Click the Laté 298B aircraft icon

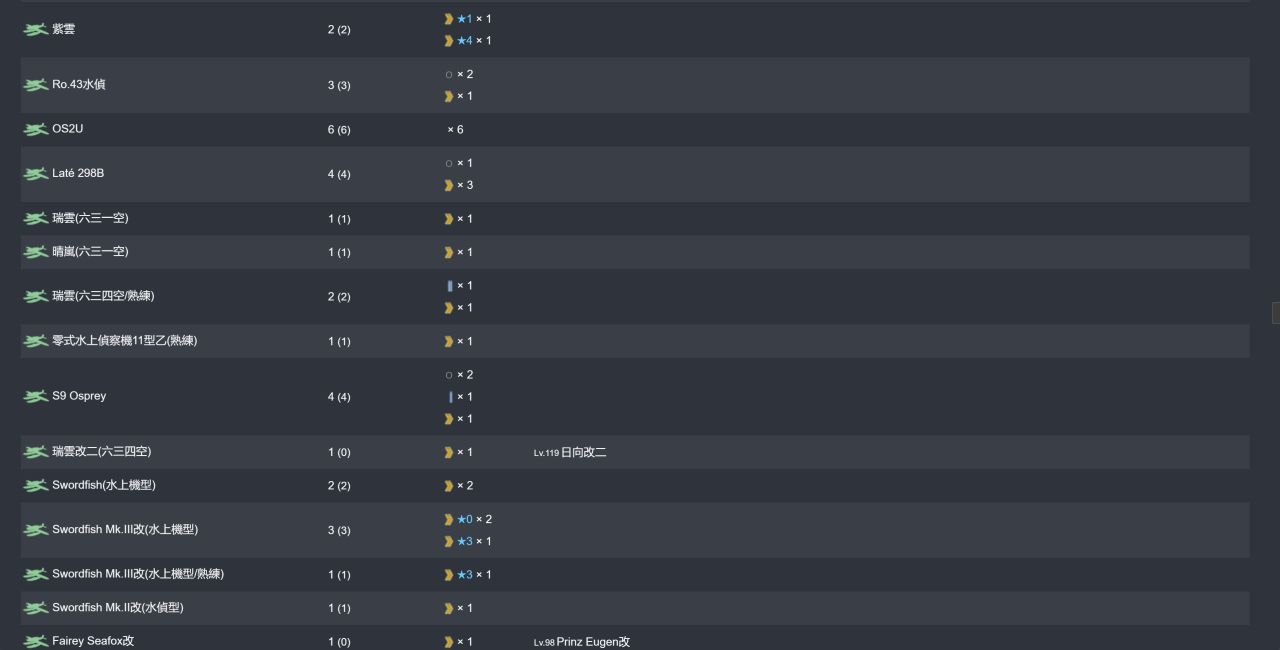(35, 174)
